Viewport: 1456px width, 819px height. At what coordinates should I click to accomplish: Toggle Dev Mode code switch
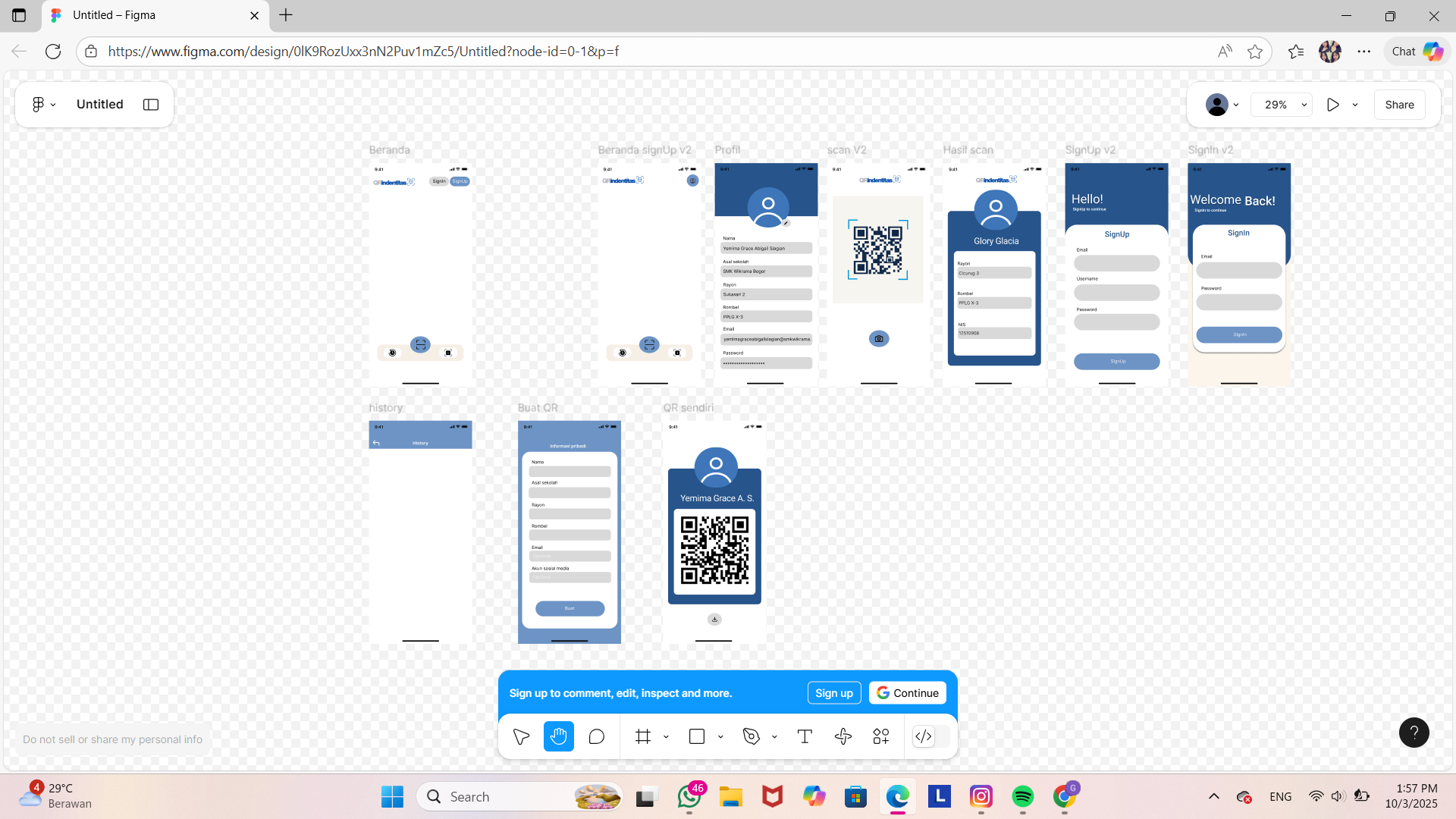click(x=924, y=736)
